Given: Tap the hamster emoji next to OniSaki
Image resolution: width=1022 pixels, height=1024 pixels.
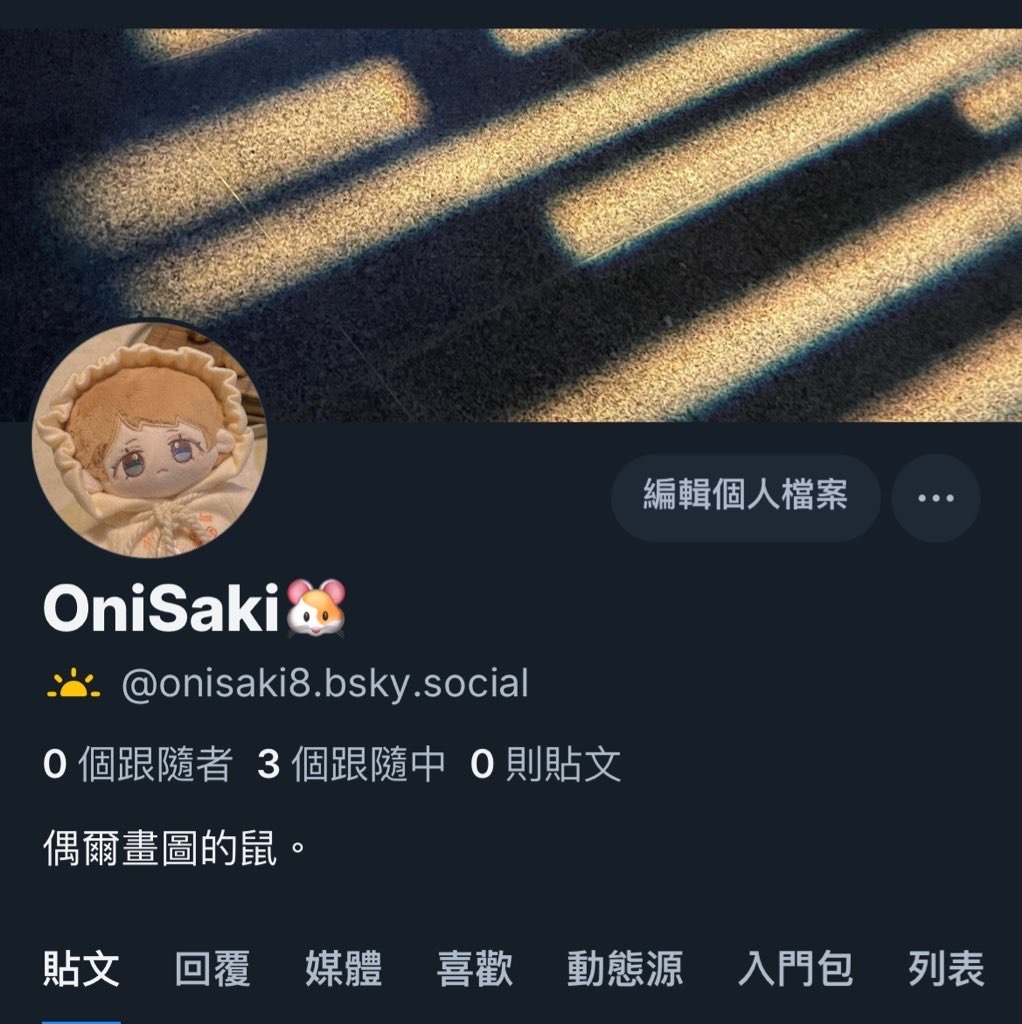Looking at the screenshot, I should point(316,607).
